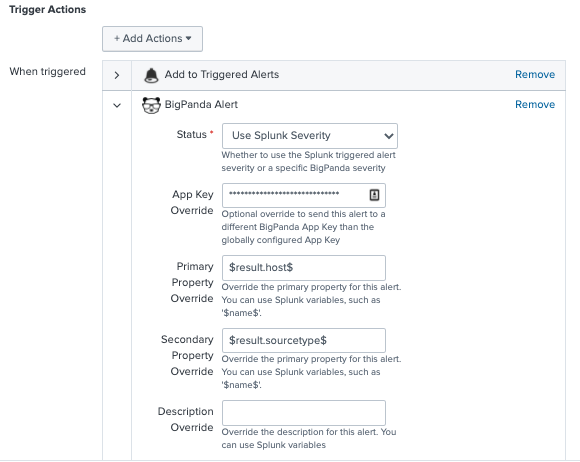Click the password manager icon in App Key field
The image size is (580, 462).
pos(374,195)
